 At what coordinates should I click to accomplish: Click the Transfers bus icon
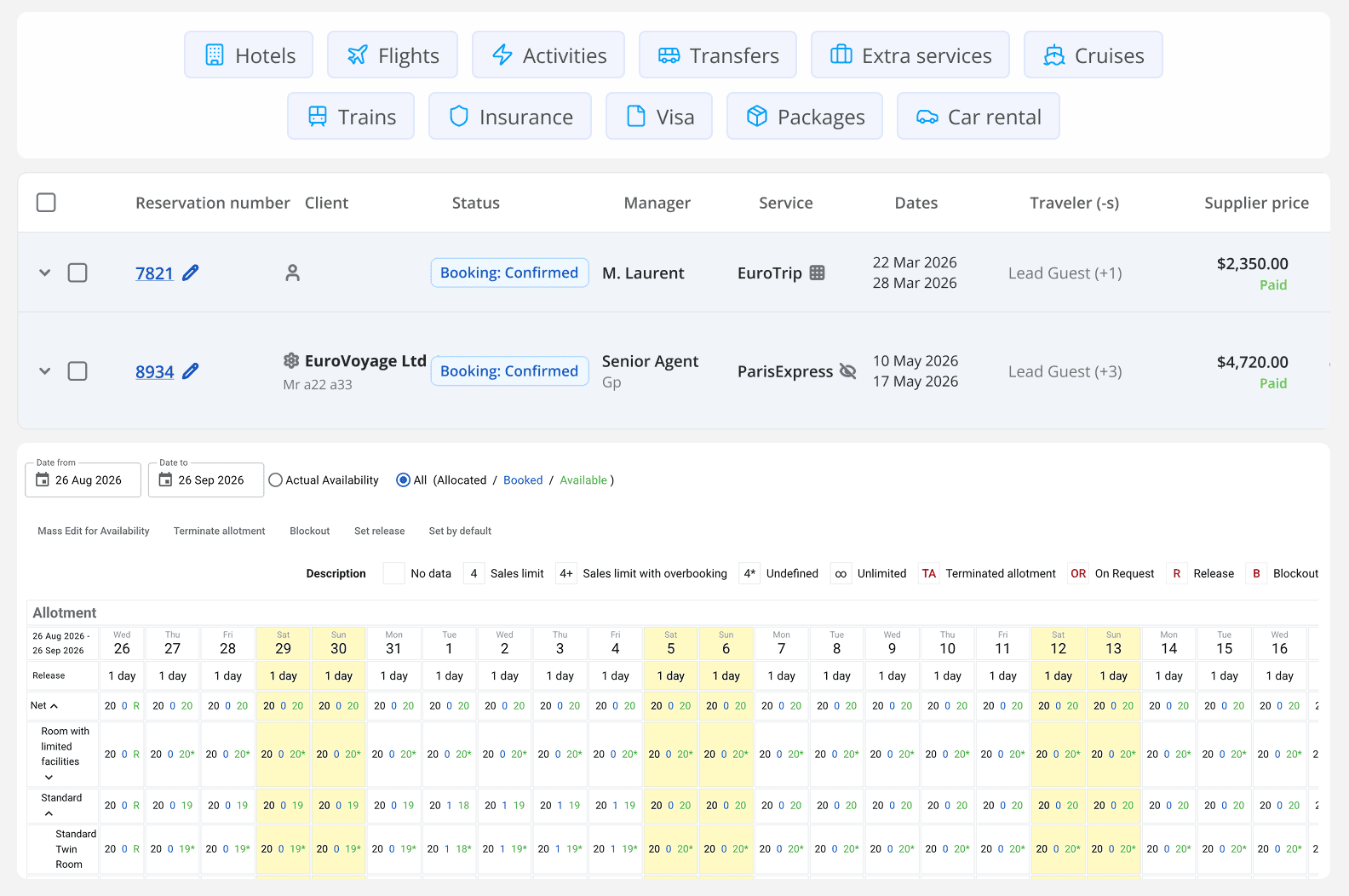669,55
